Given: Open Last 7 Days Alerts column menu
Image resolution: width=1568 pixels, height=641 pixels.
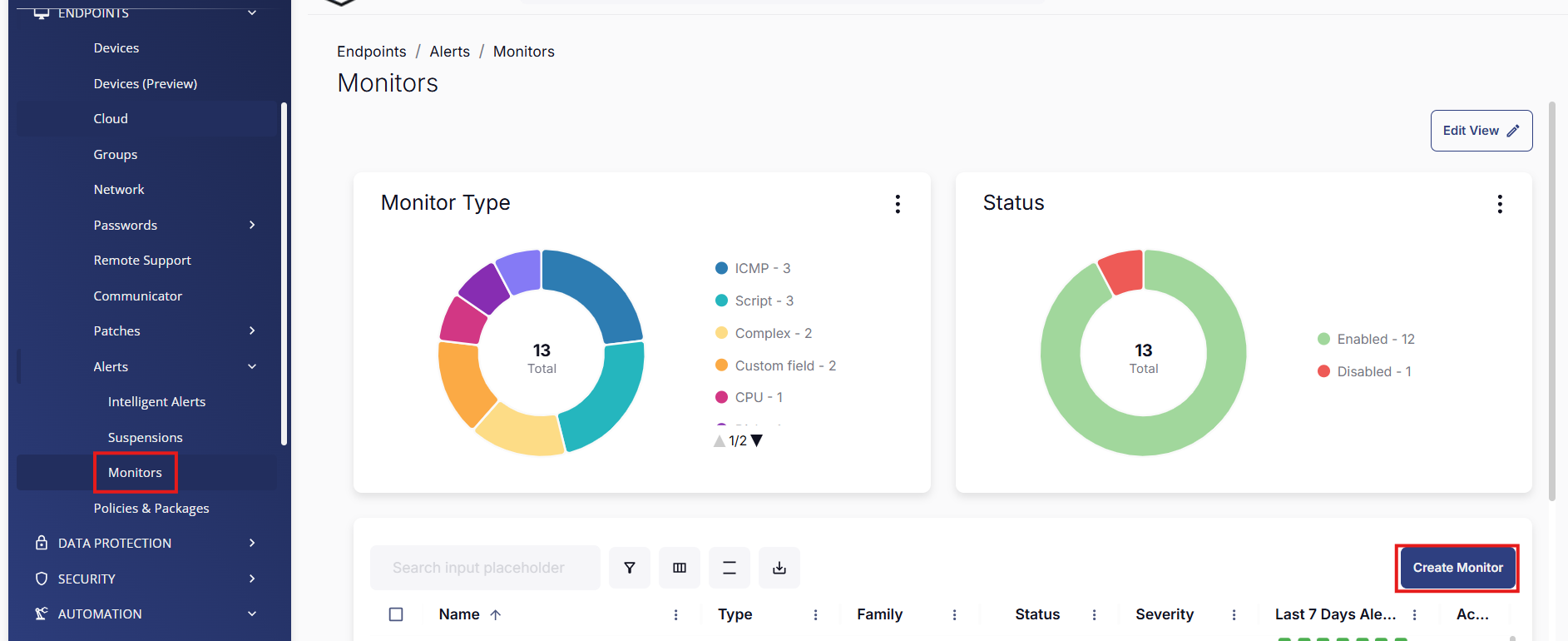Looking at the screenshot, I should [1414, 614].
